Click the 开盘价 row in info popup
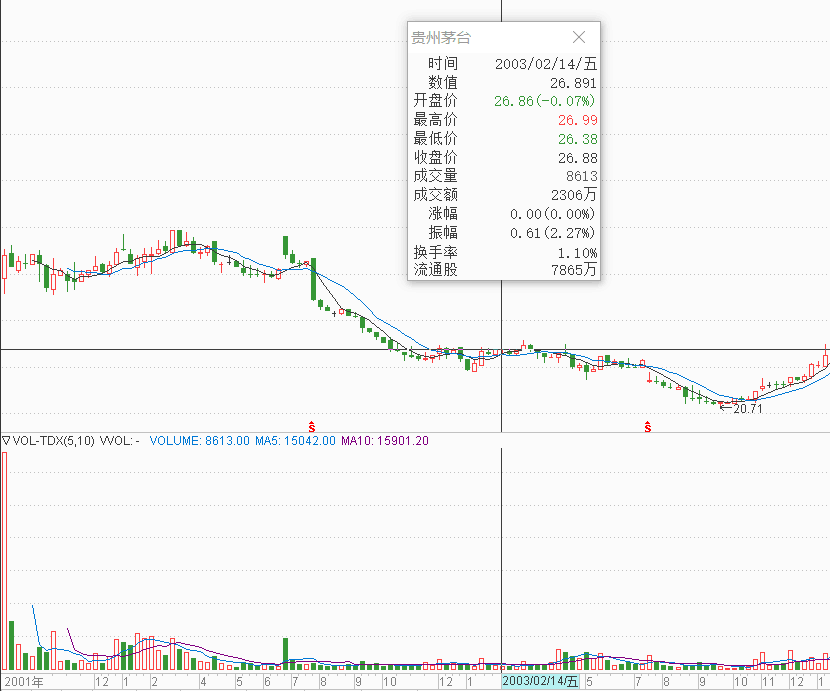 pyautogui.click(x=503, y=101)
